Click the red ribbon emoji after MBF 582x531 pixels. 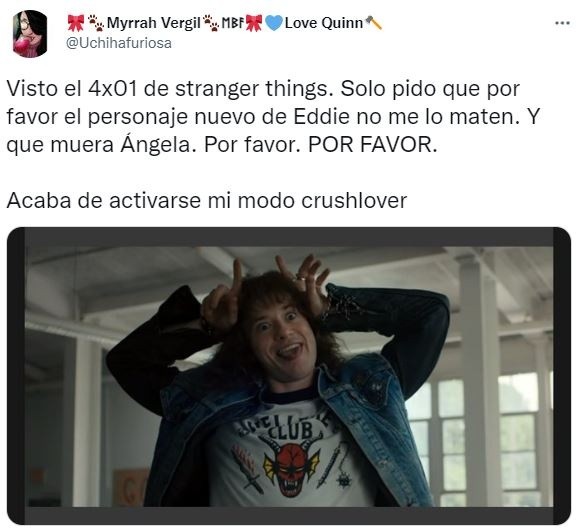tap(254, 23)
